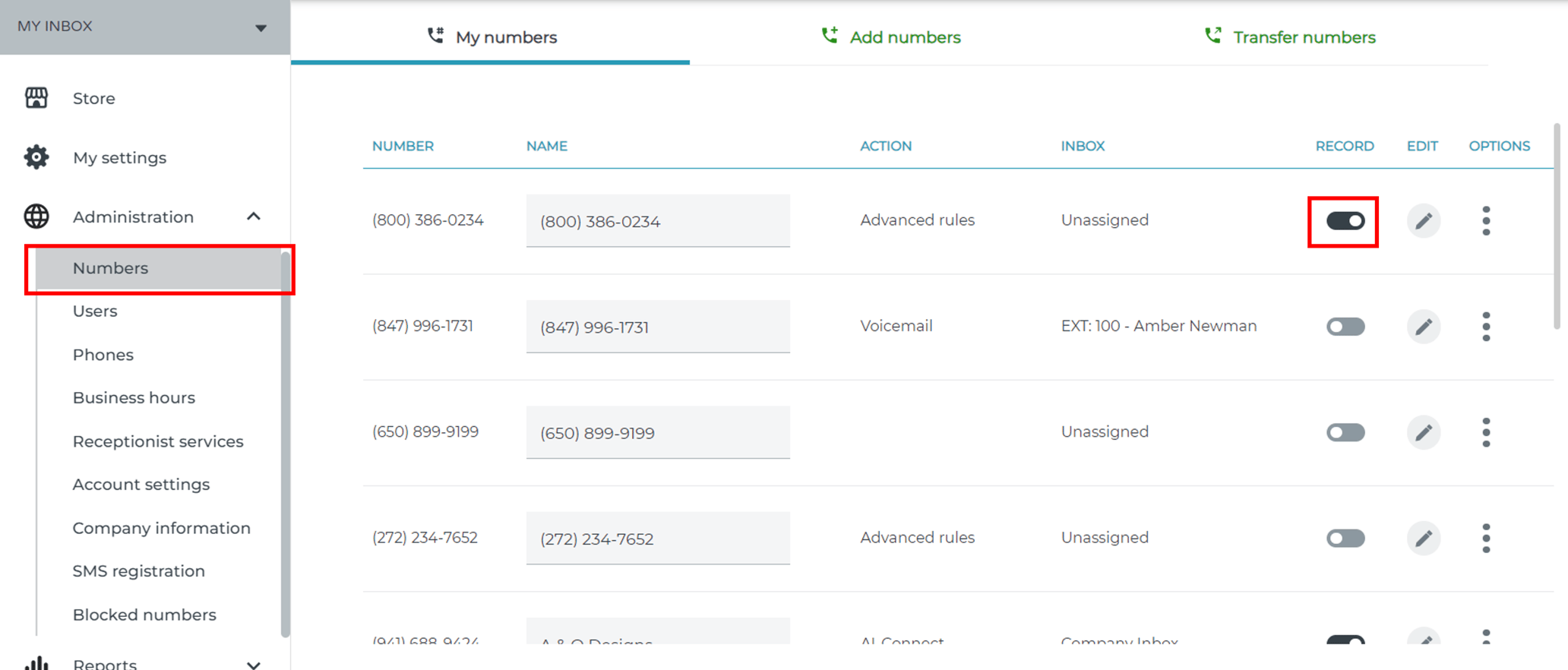Collapse the Administration section chevron
This screenshot has height=670, width=1568.
click(x=254, y=216)
